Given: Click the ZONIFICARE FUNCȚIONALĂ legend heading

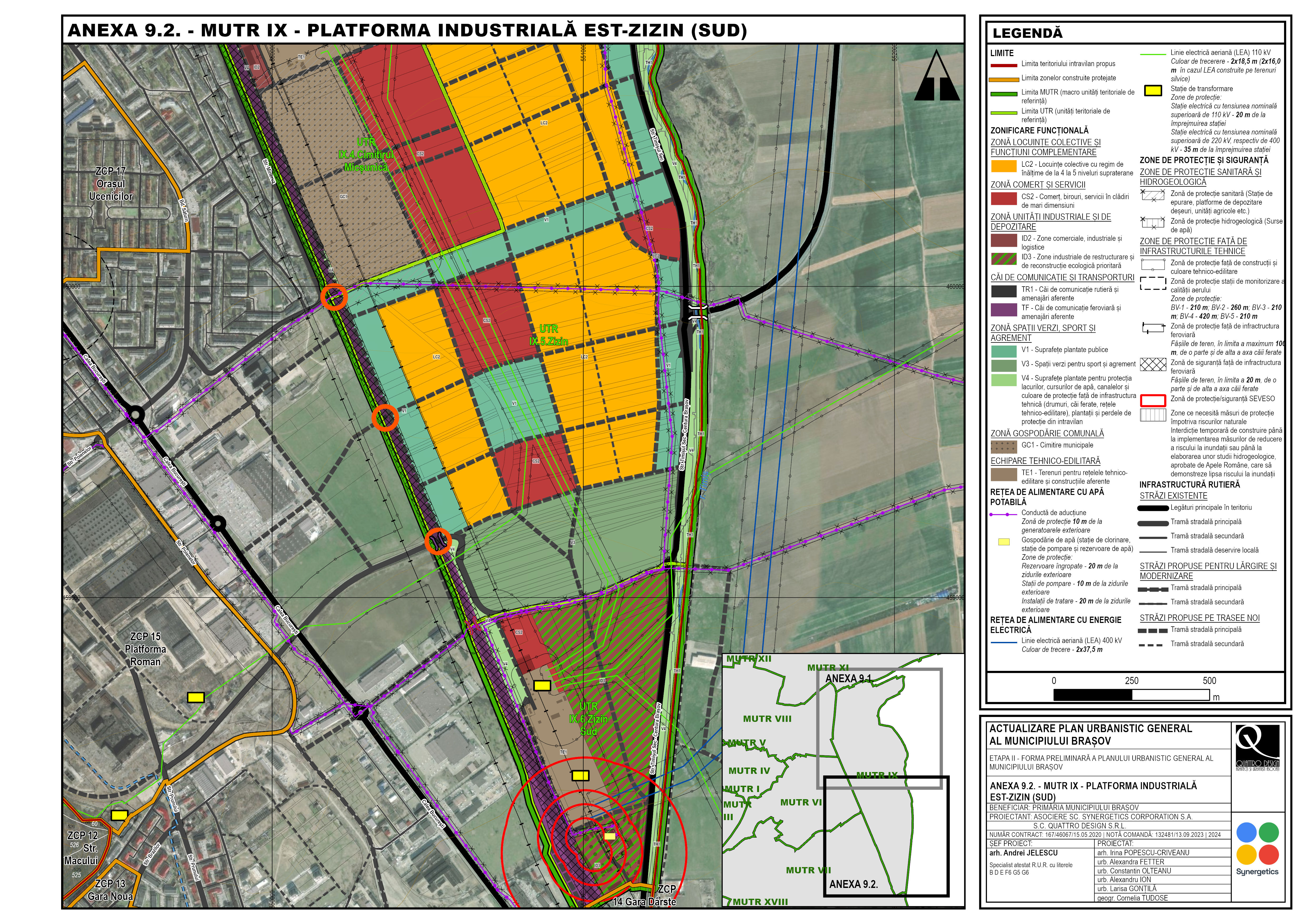Looking at the screenshot, I should 1039,130.
